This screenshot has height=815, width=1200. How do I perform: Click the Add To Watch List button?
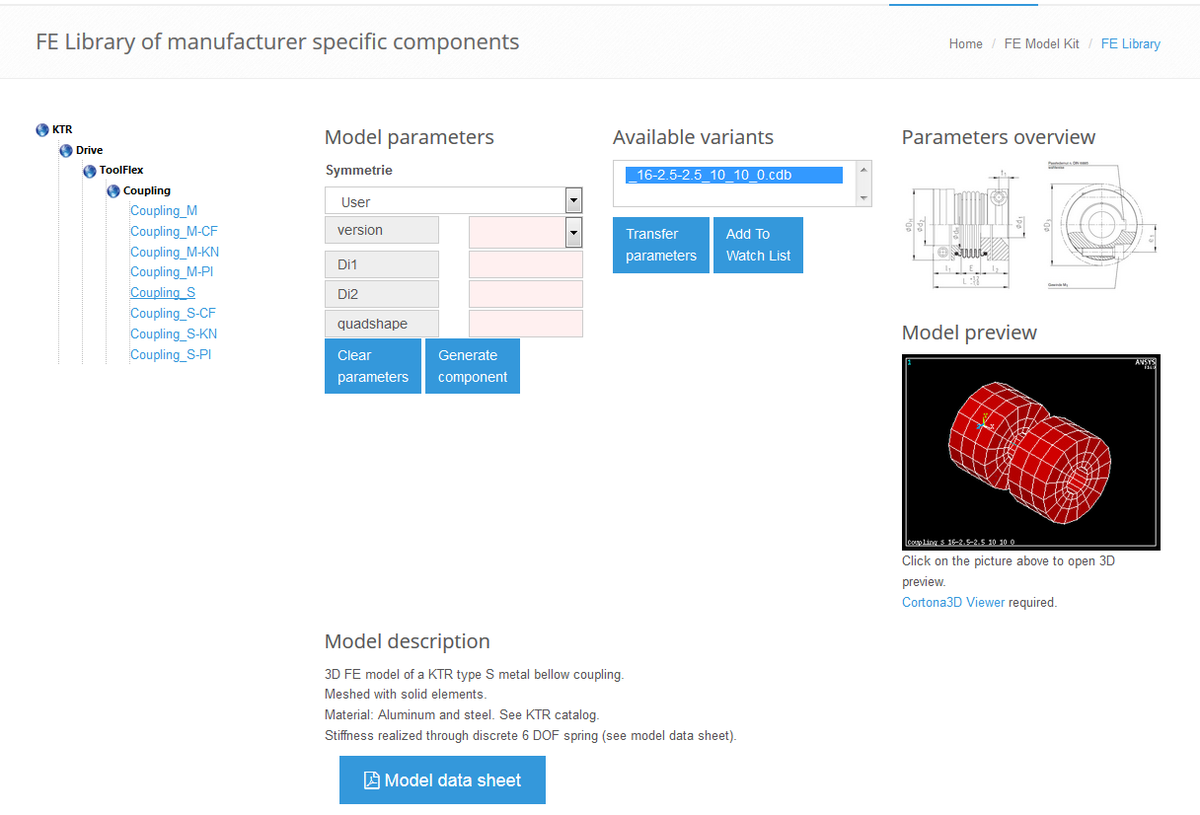pyautogui.click(x=758, y=245)
